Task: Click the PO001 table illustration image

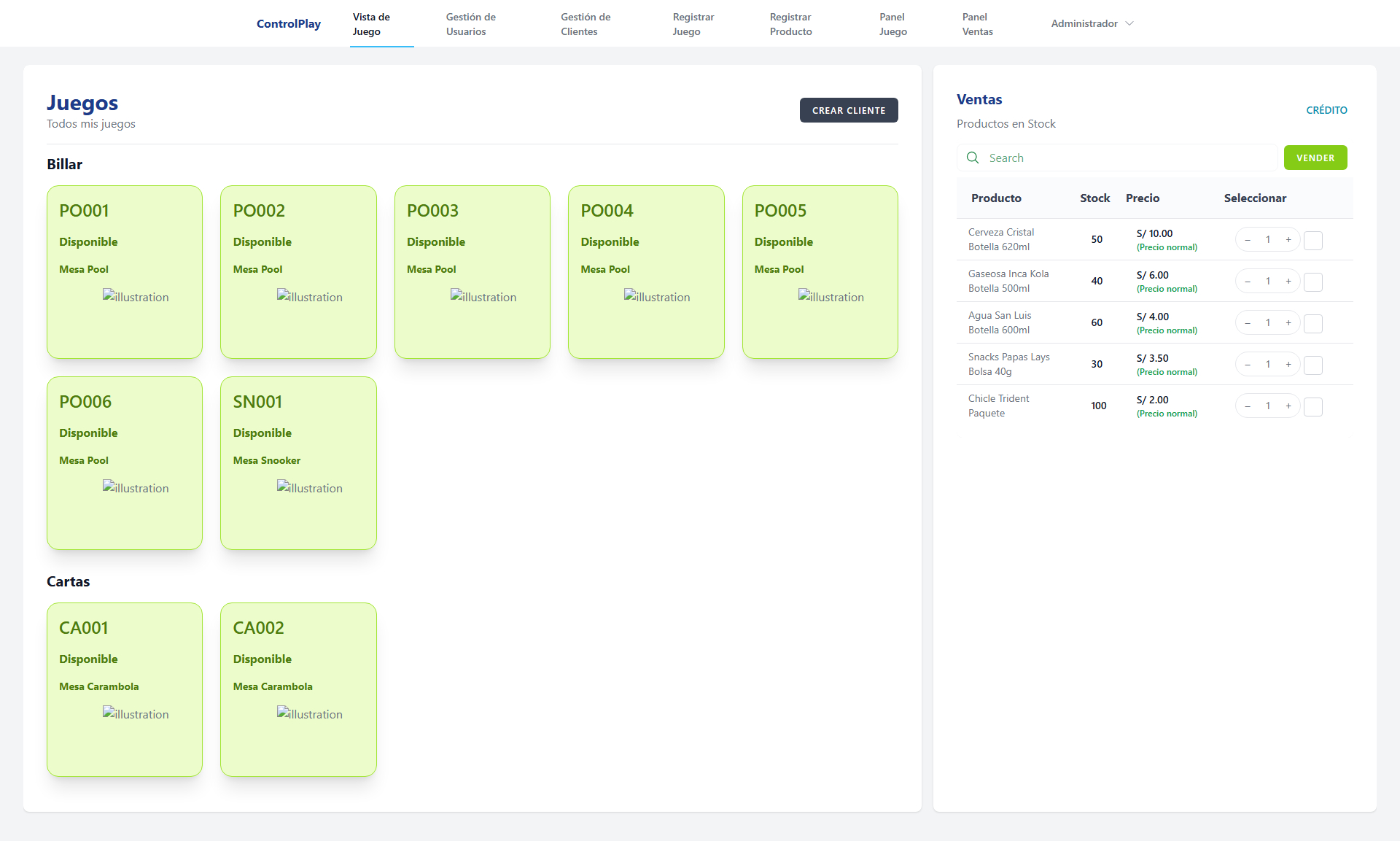Action: coord(136,297)
